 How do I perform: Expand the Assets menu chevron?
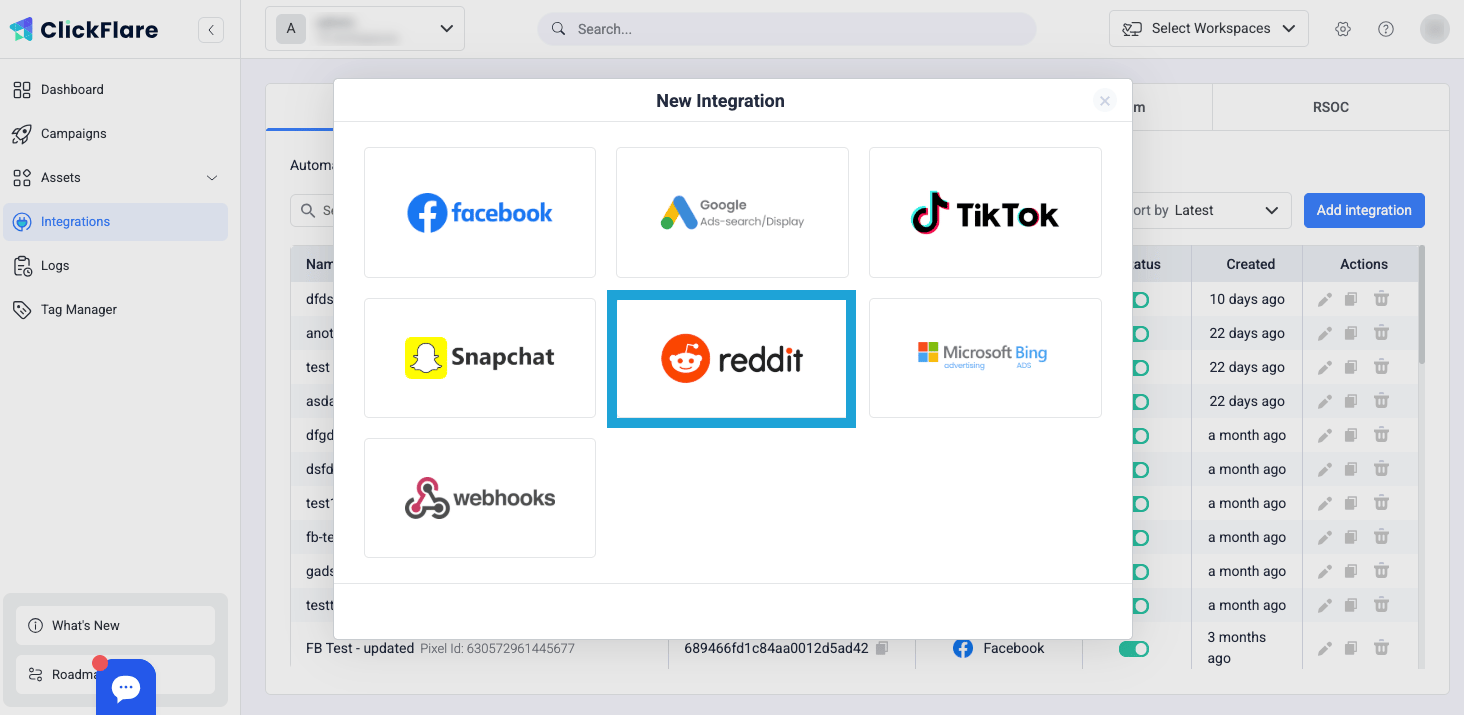pyautogui.click(x=212, y=178)
